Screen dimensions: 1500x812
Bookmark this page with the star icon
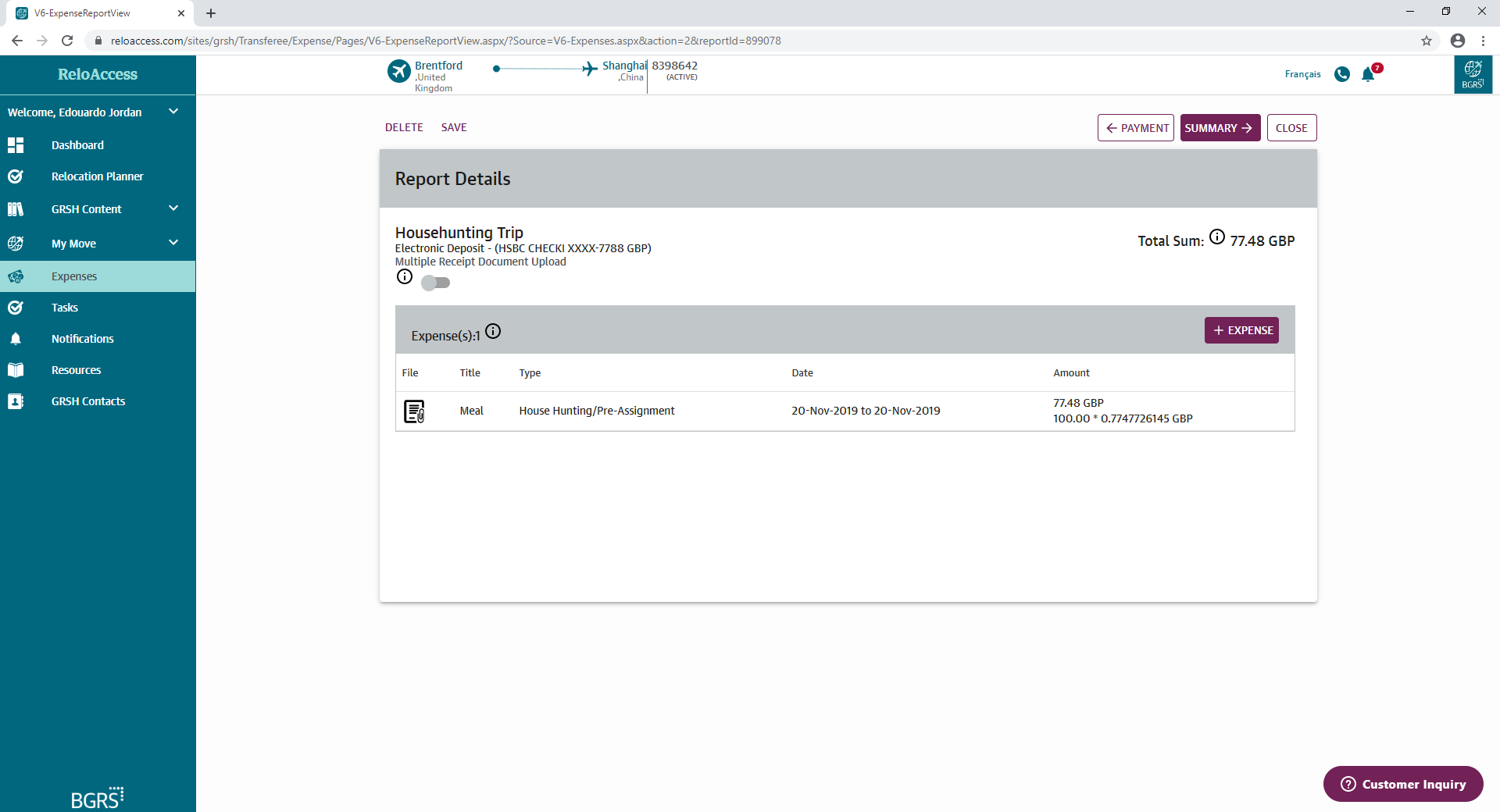1427,41
